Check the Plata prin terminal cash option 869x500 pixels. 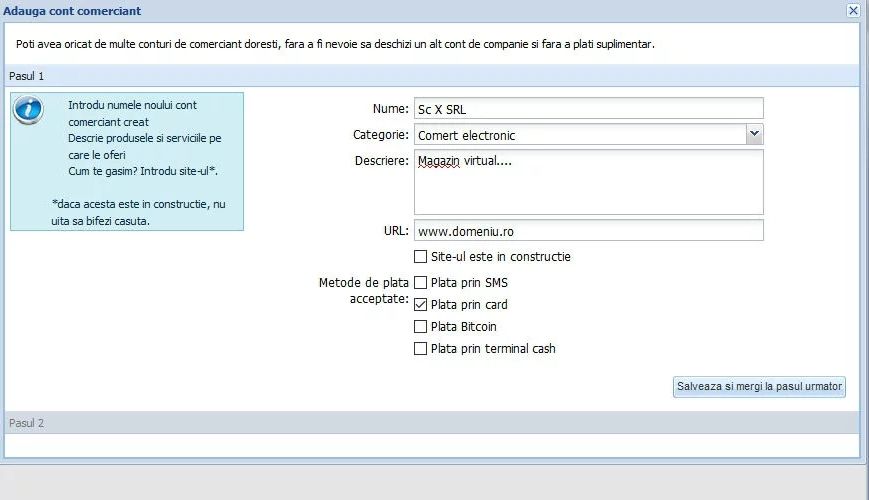(420, 349)
